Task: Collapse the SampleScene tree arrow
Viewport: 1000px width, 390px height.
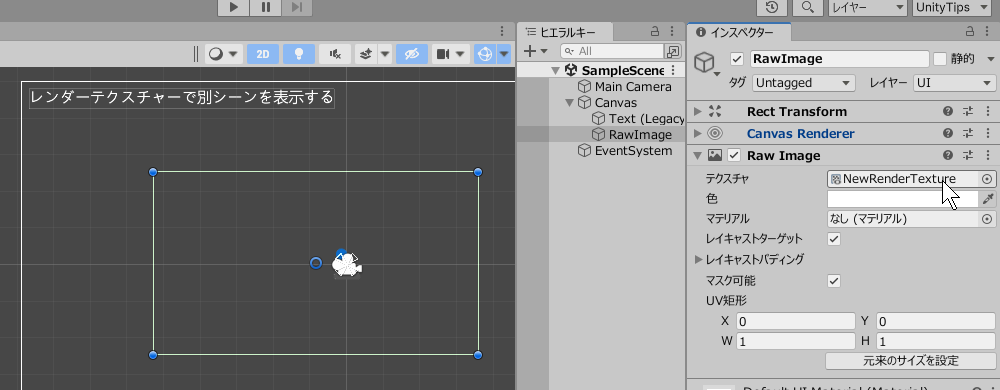Action: (555, 70)
